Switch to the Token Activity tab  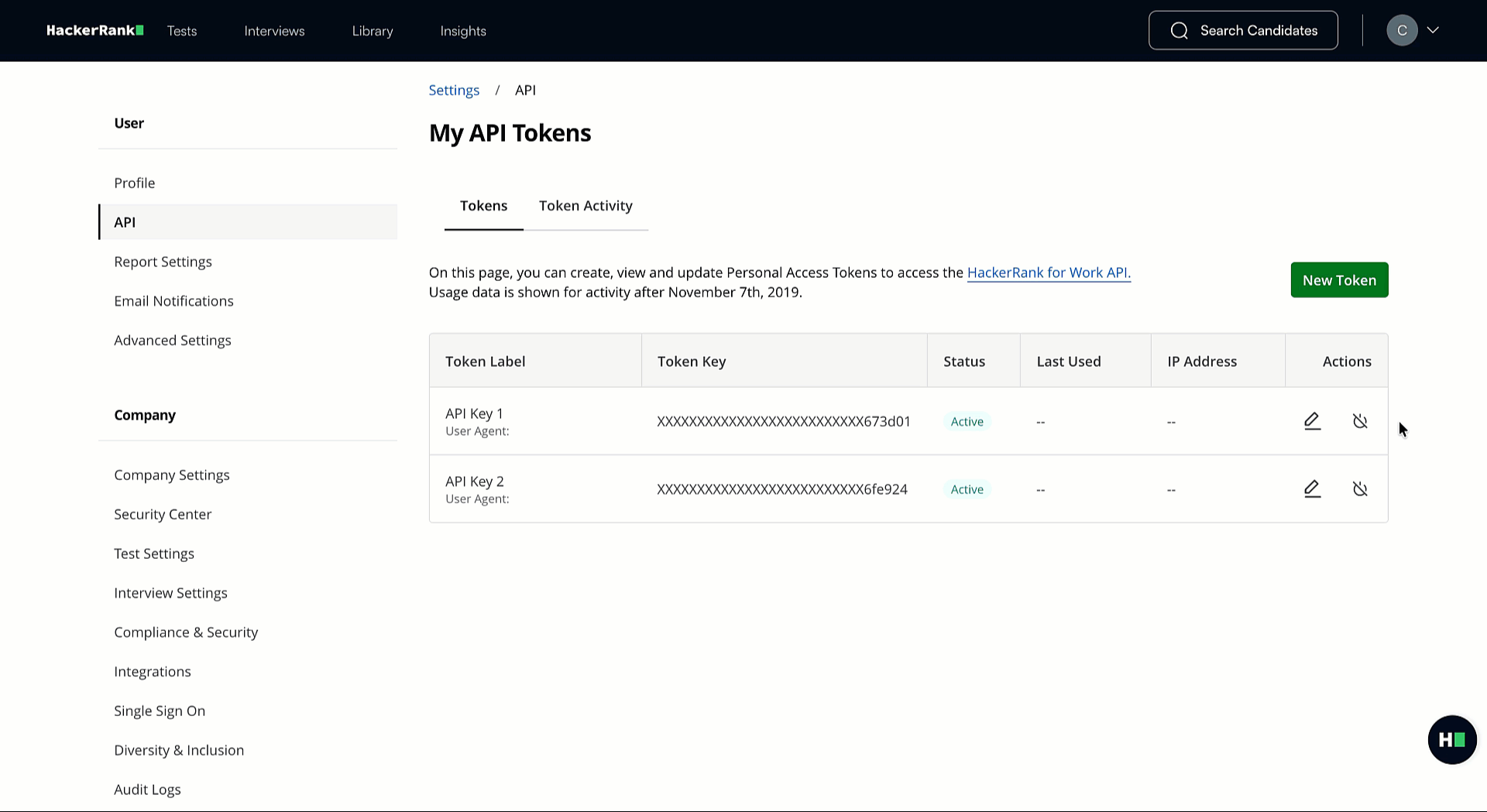point(586,206)
